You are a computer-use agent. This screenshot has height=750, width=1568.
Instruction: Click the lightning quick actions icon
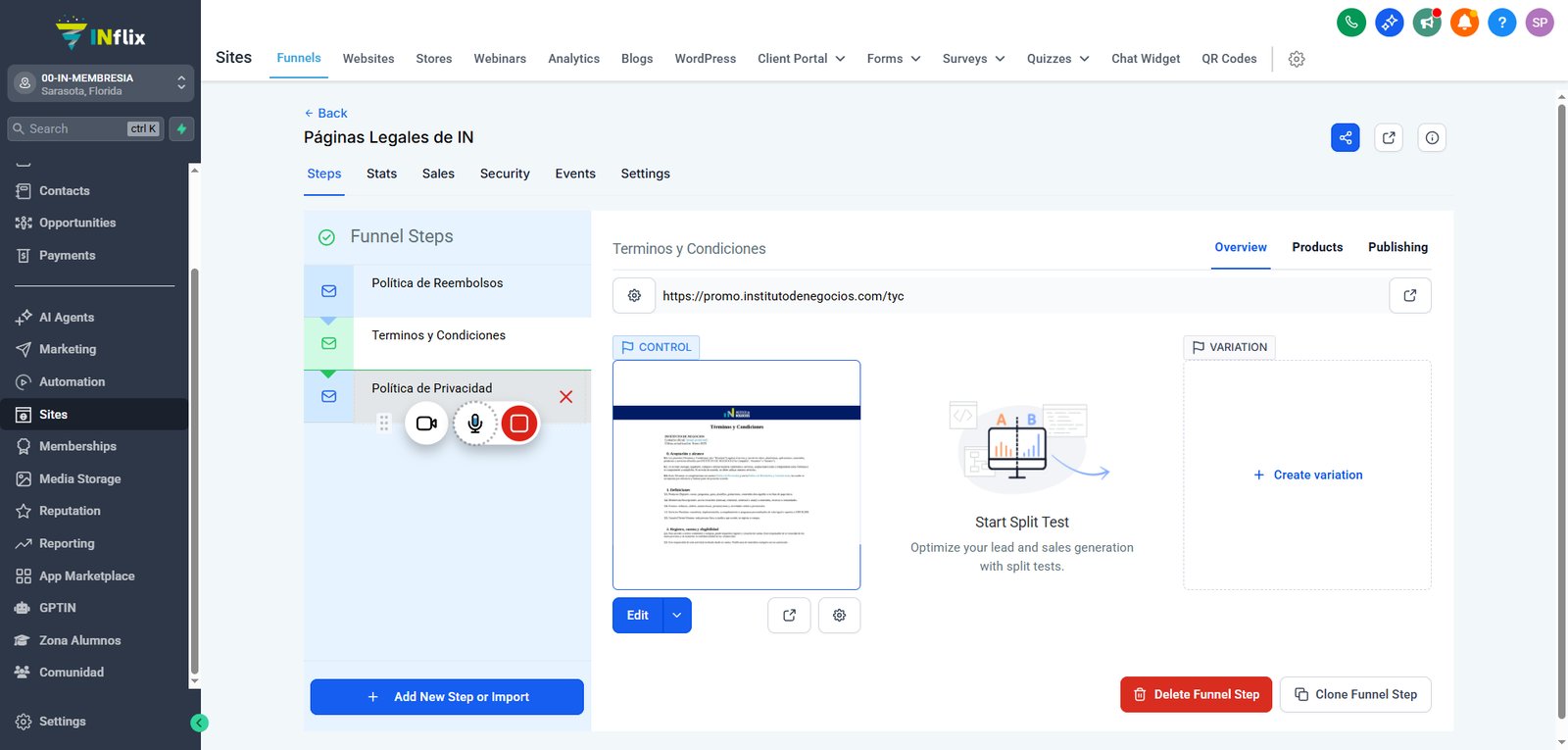181,128
